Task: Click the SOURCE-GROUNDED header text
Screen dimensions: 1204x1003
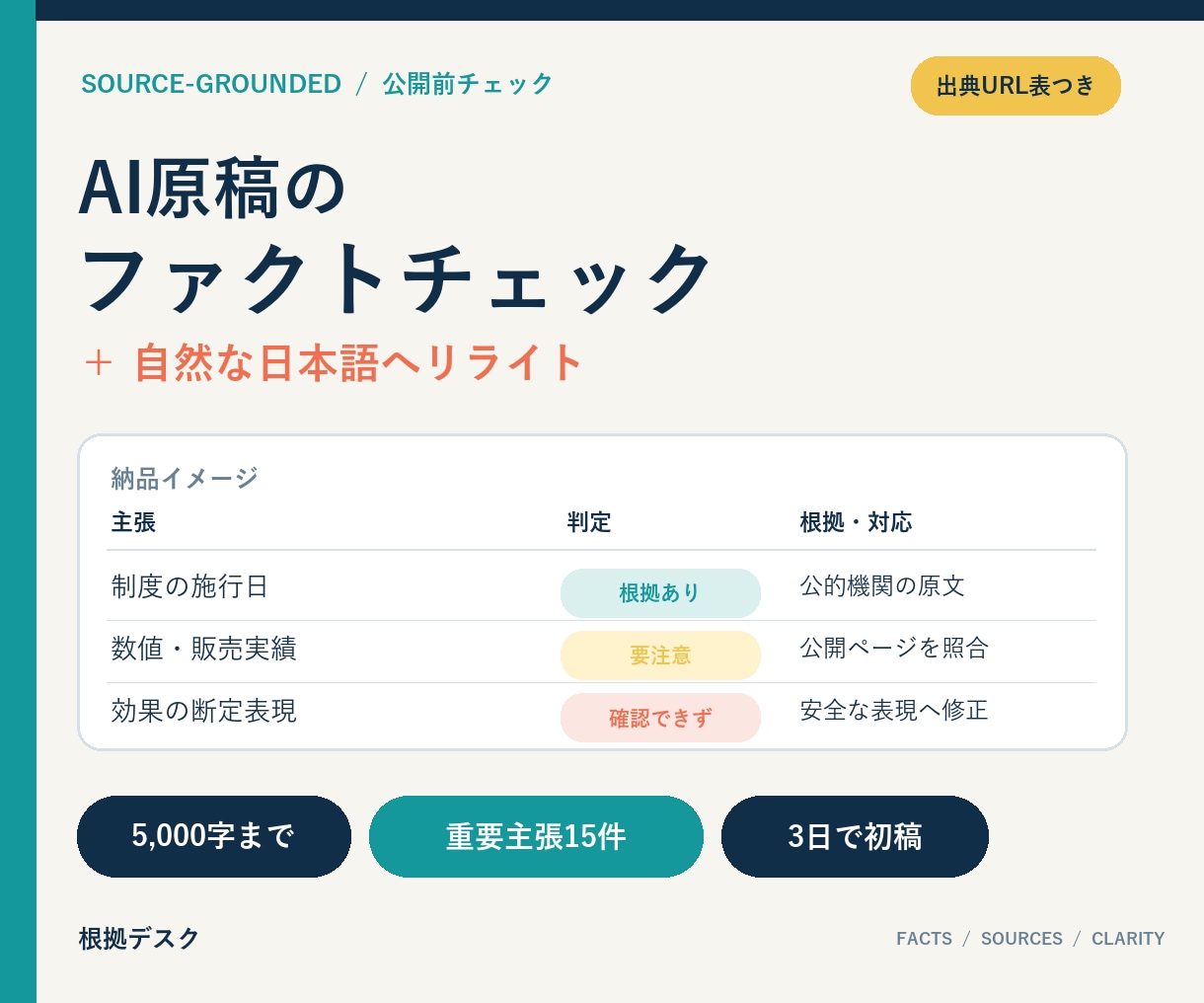Action: click(211, 84)
